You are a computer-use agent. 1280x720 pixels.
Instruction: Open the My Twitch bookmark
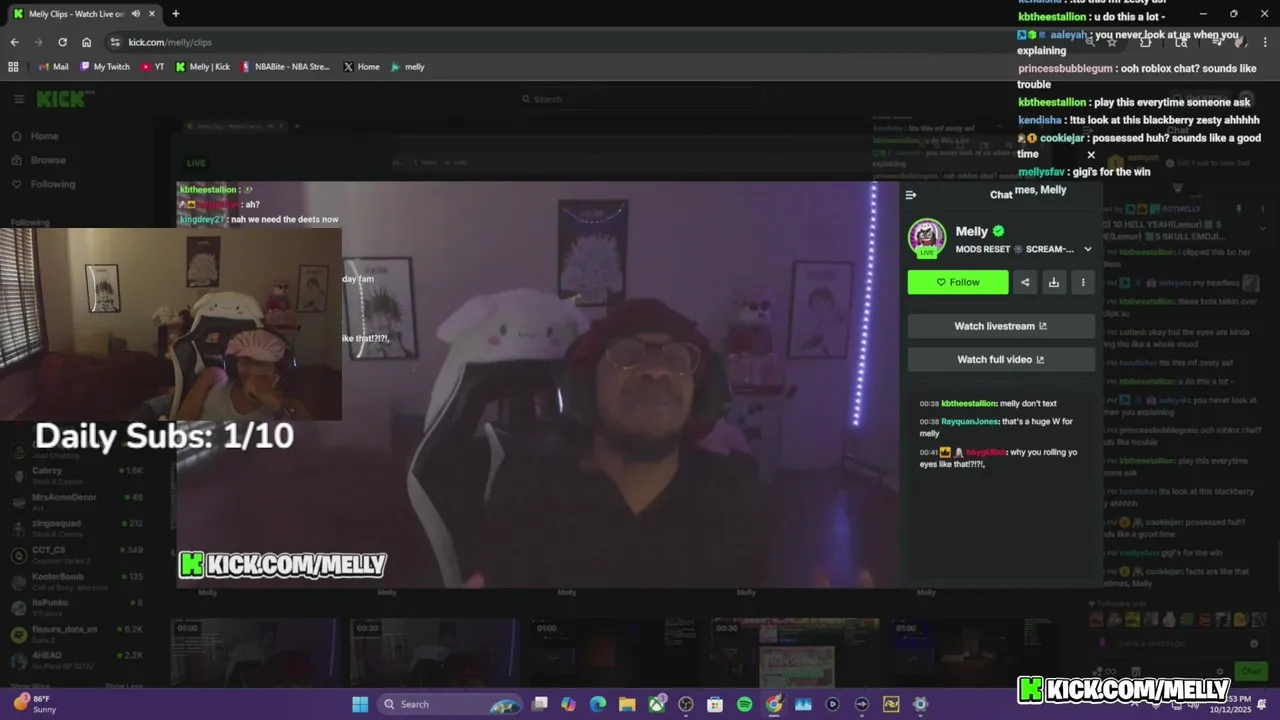105,67
